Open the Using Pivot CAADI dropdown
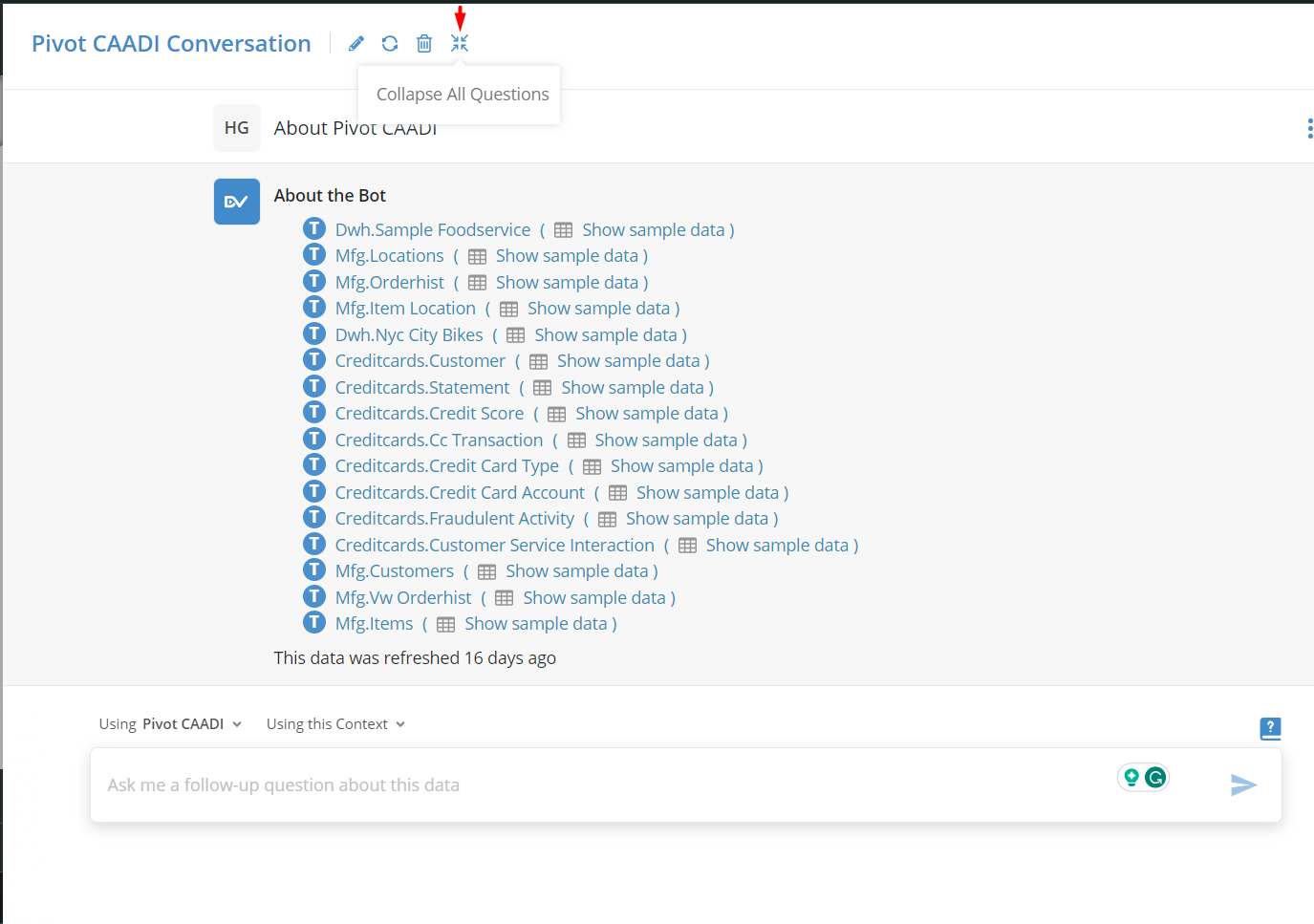 (x=170, y=724)
